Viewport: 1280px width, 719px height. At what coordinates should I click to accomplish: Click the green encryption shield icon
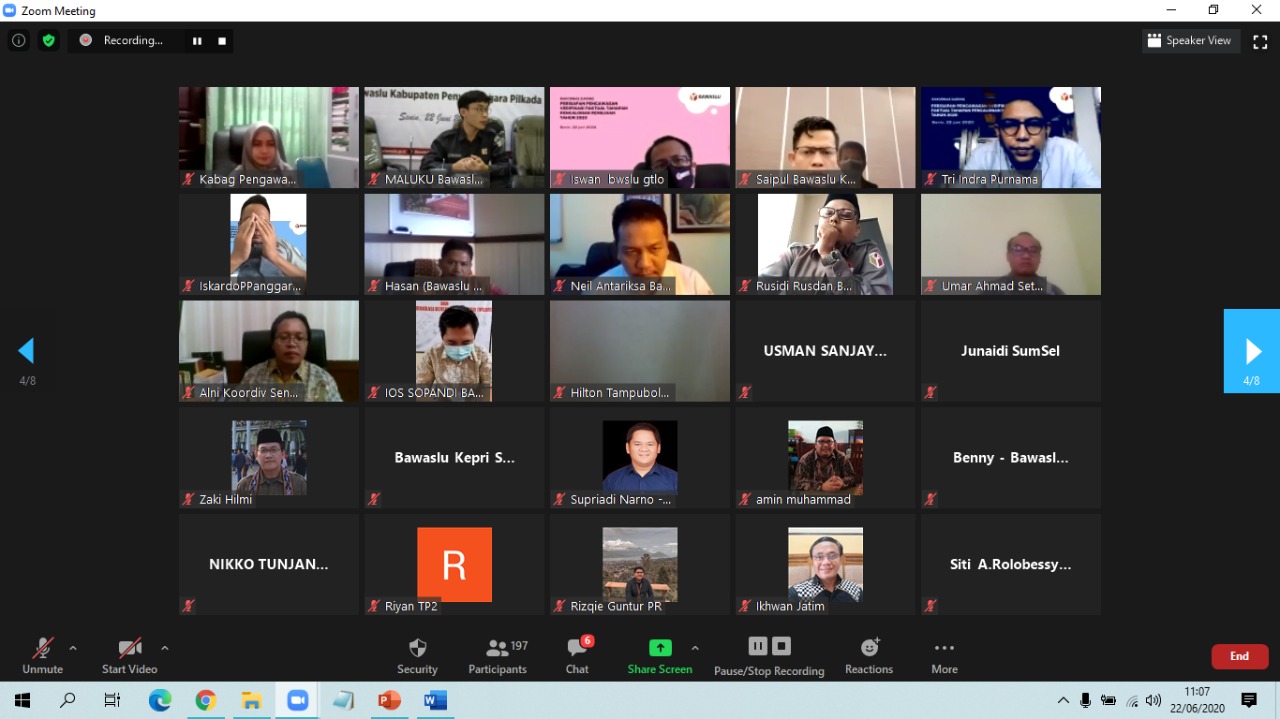coord(48,40)
